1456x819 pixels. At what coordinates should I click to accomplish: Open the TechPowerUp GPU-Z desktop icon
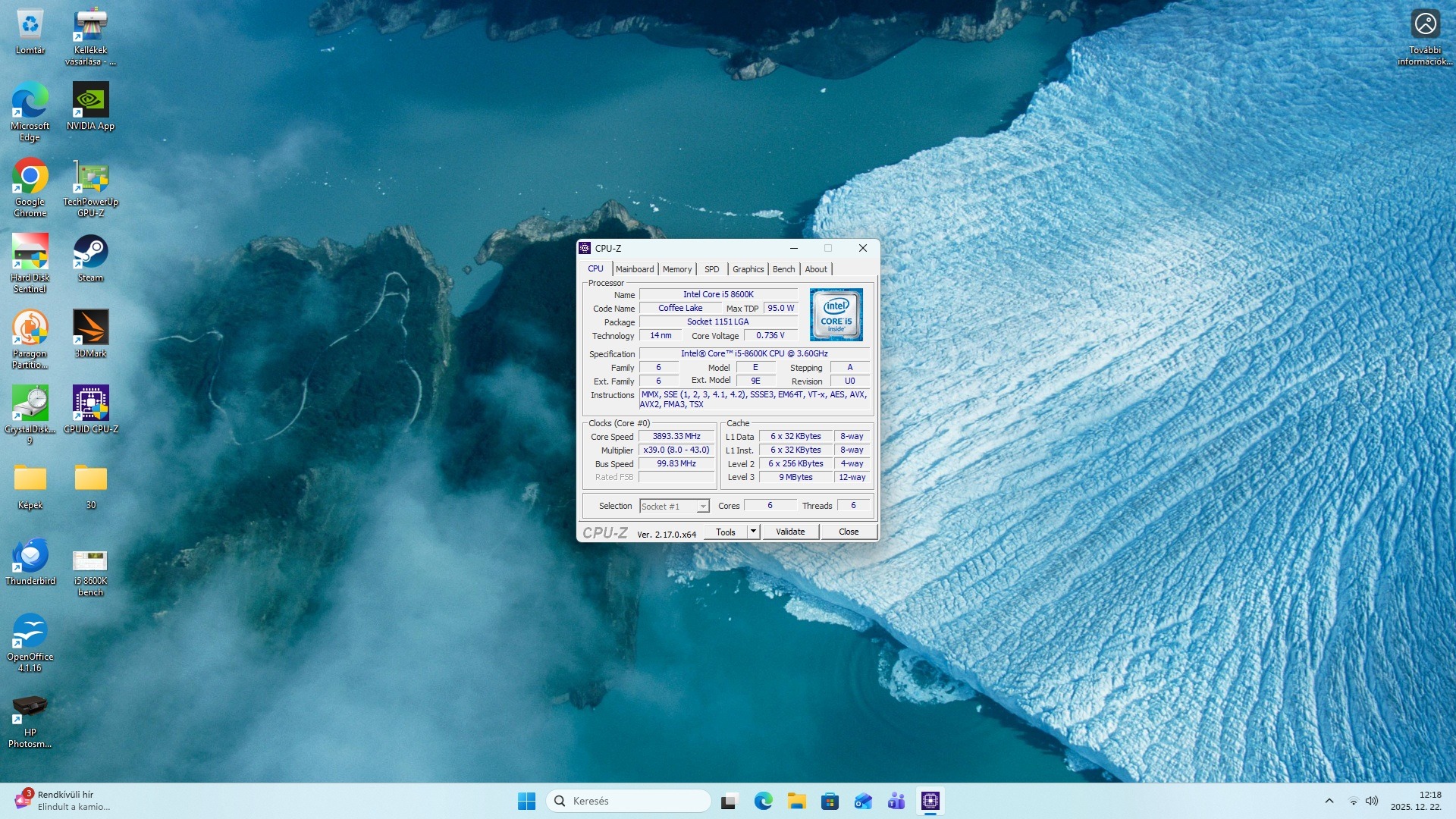(x=90, y=177)
